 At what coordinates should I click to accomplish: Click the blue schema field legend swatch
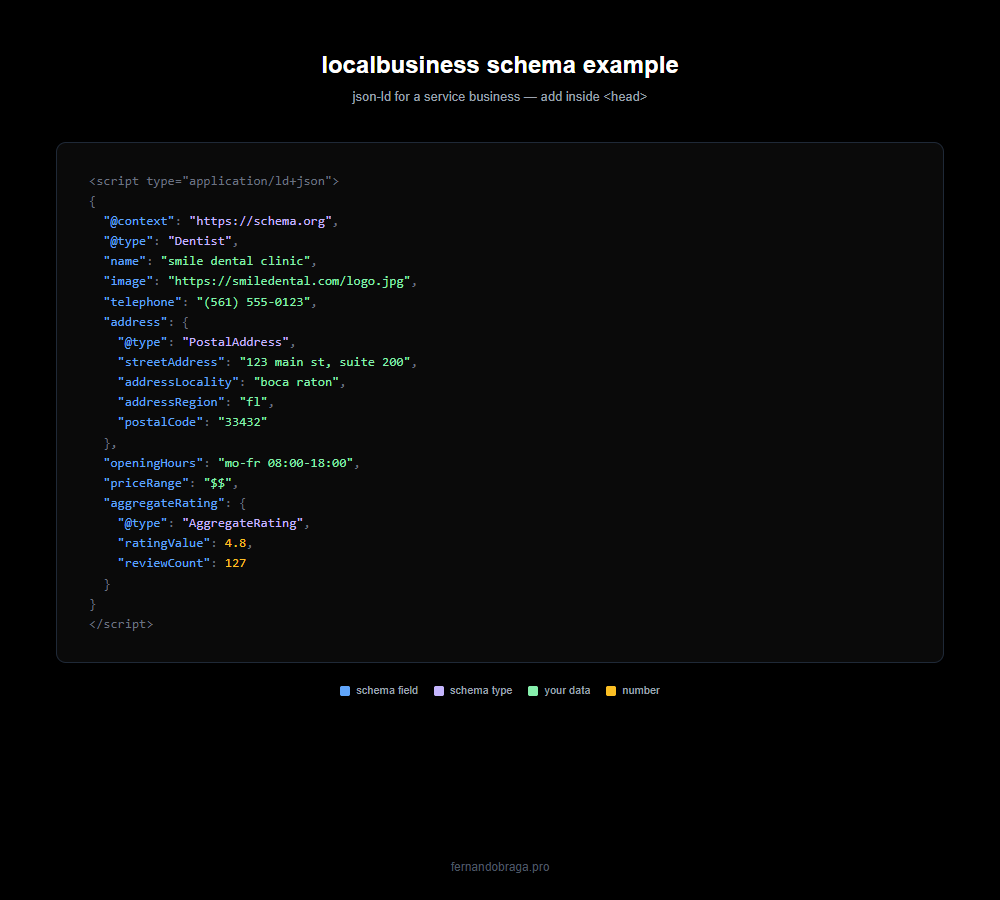pyautogui.click(x=345, y=691)
